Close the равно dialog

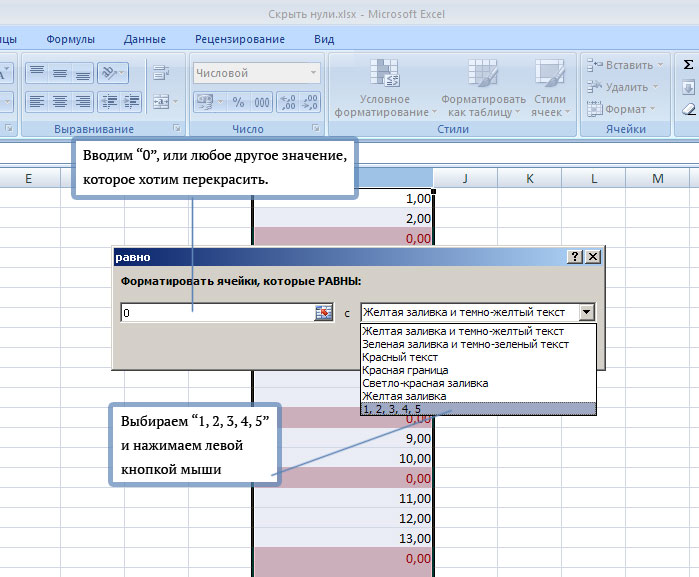(593, 256)
